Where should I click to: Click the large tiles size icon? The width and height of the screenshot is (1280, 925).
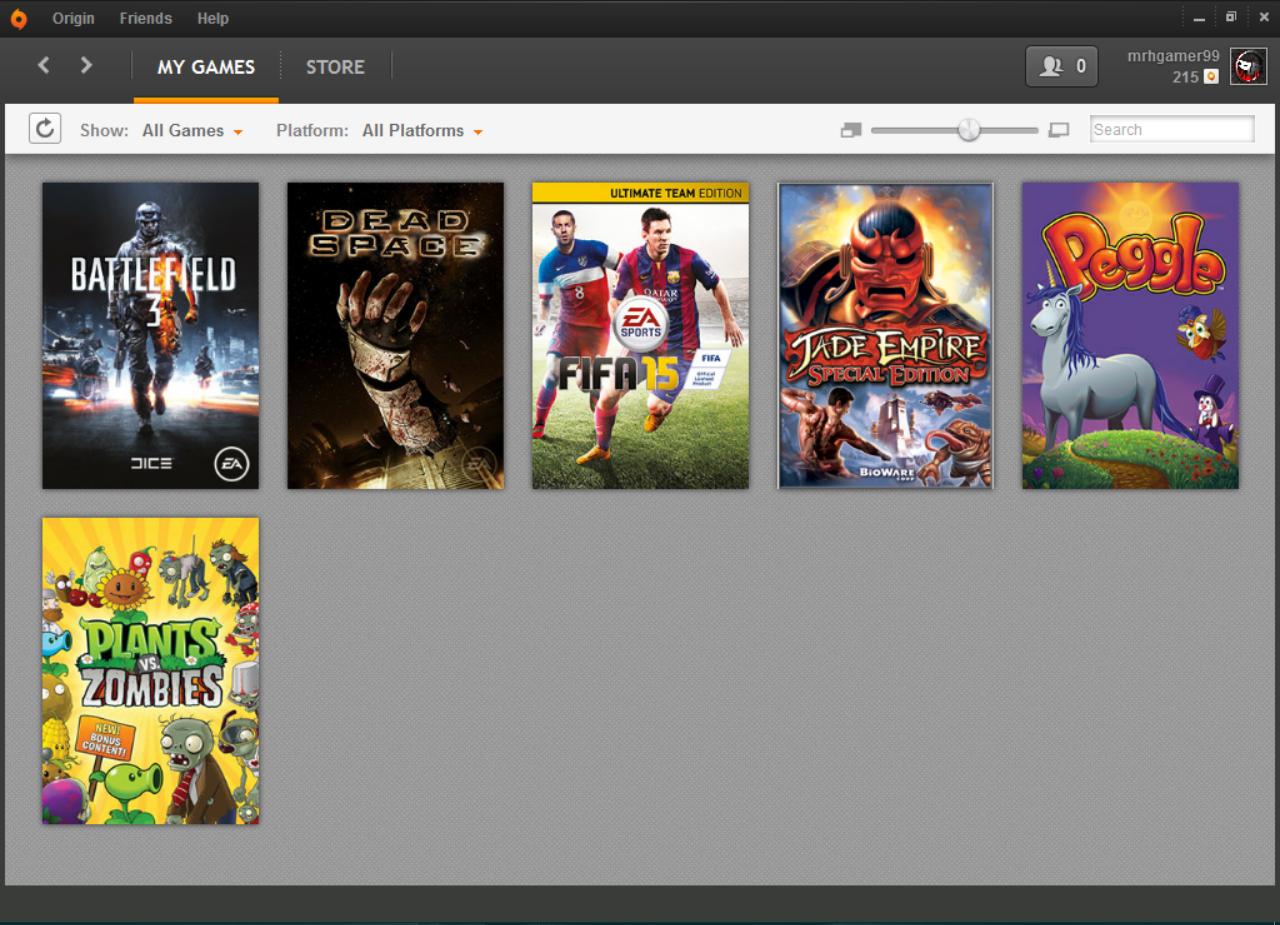pyautogui.click(x=1059, y=130)
